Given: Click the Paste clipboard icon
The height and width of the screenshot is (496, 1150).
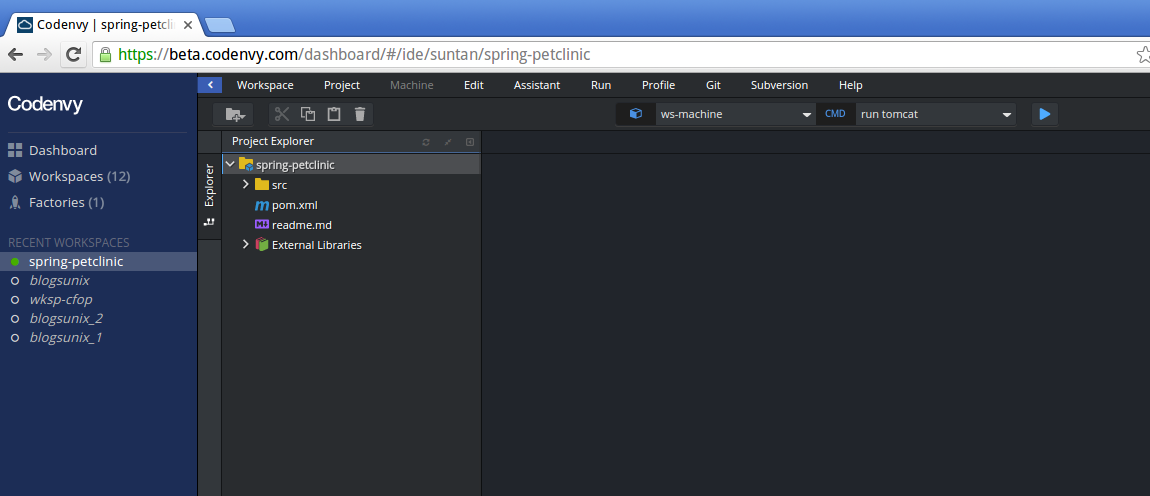Looking at the screenshot, I should click(334, 114).
